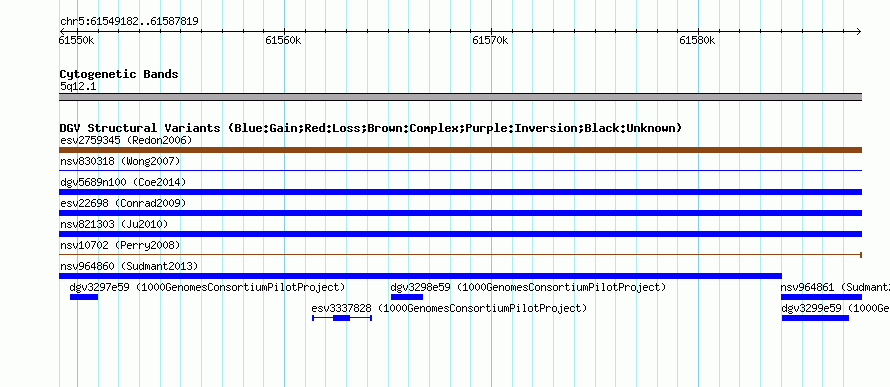Click the nsv964860 (Sudmant2013) label text
The height and width of the screenshot is (387, 890).
[129, 266]
